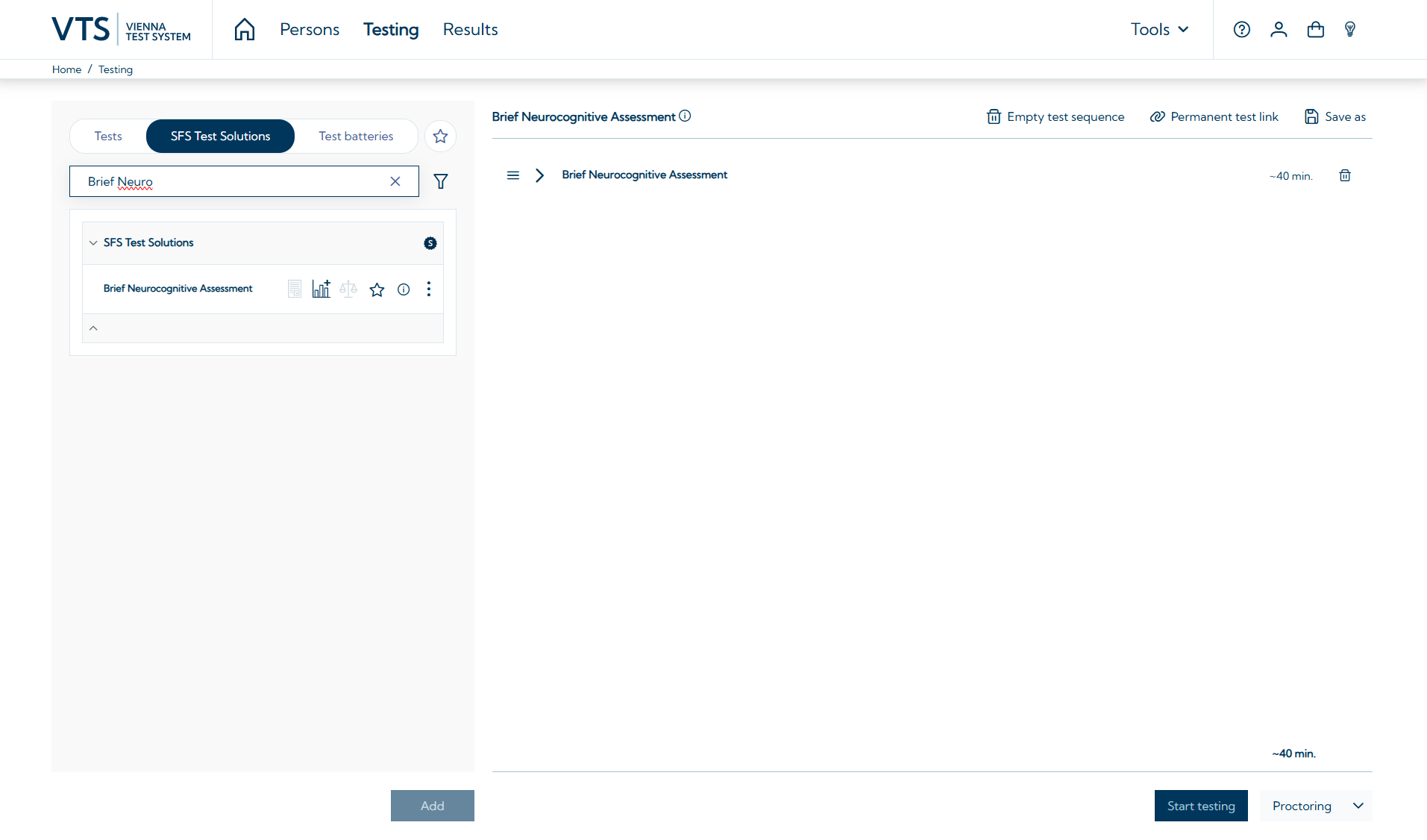Click the ~40 min. duration in the sequence row
1427x840 pixels.
click(x=1291, y=176)
